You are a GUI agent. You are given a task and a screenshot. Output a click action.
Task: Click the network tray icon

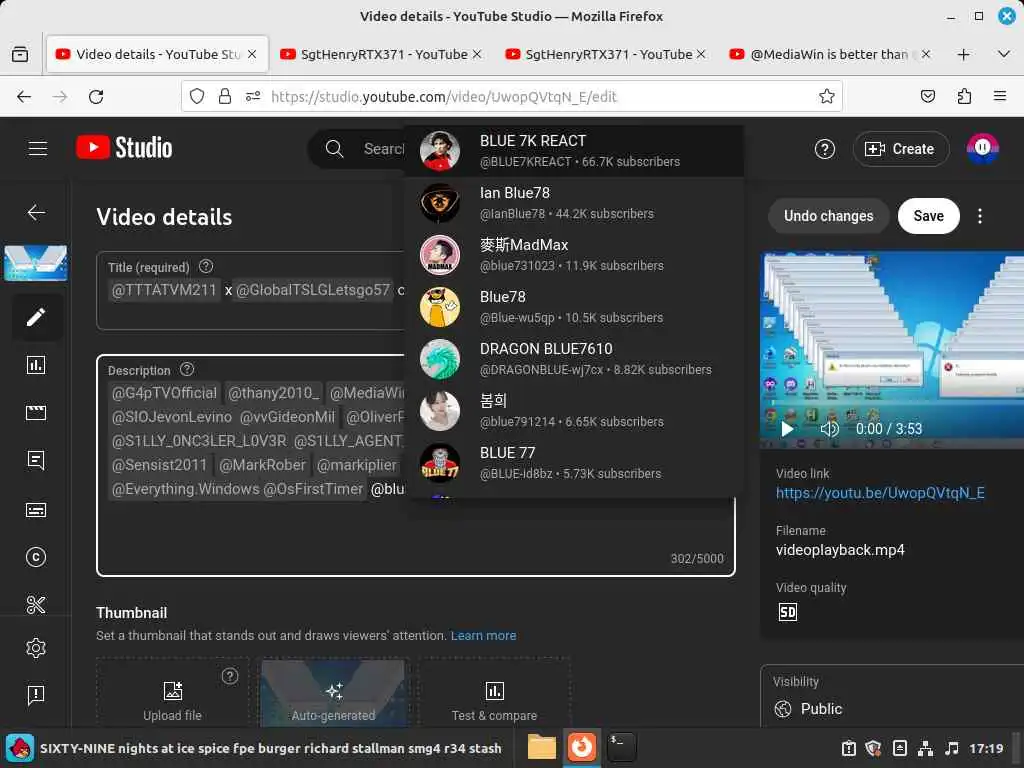925,748
